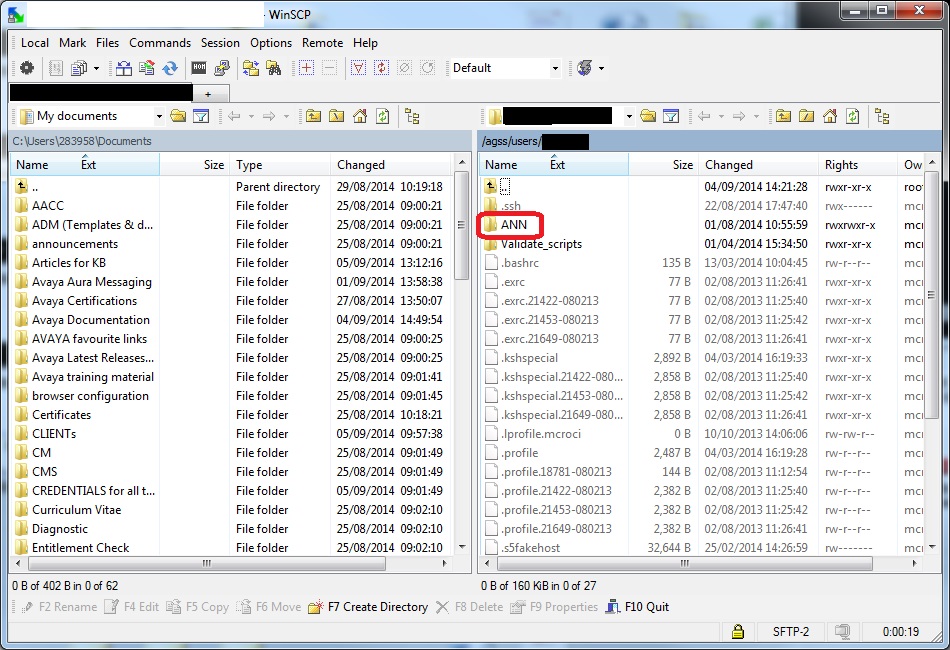This screenshot has width=950, height=650.
Task: Click the SFTP-2 protocol status indicator
Action: coord(791,632)
